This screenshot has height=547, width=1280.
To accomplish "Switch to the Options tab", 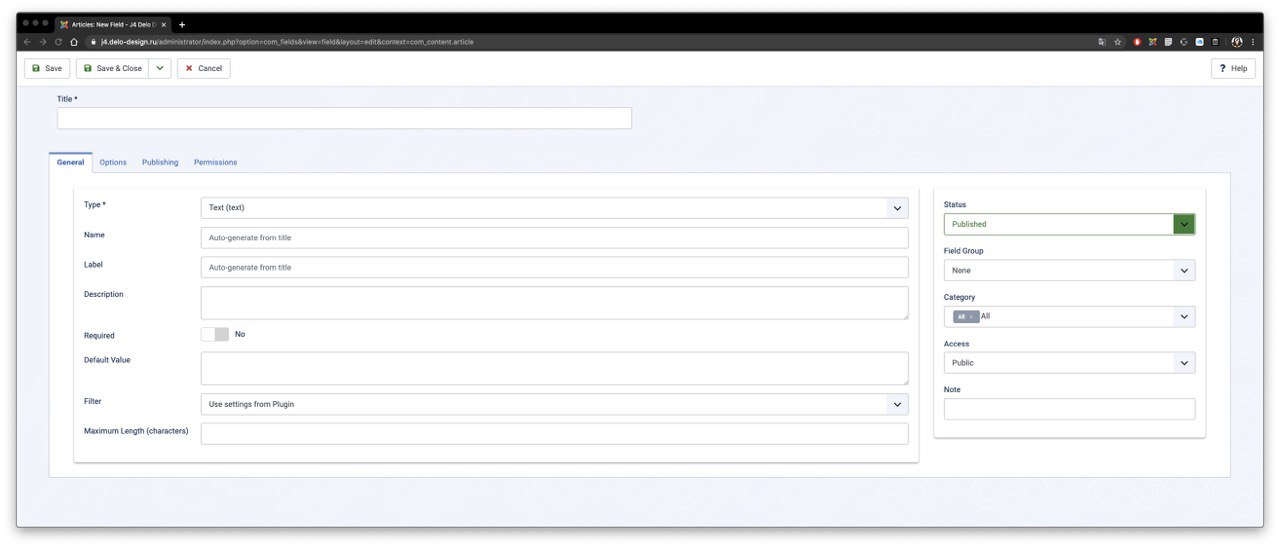I will 113,162.
